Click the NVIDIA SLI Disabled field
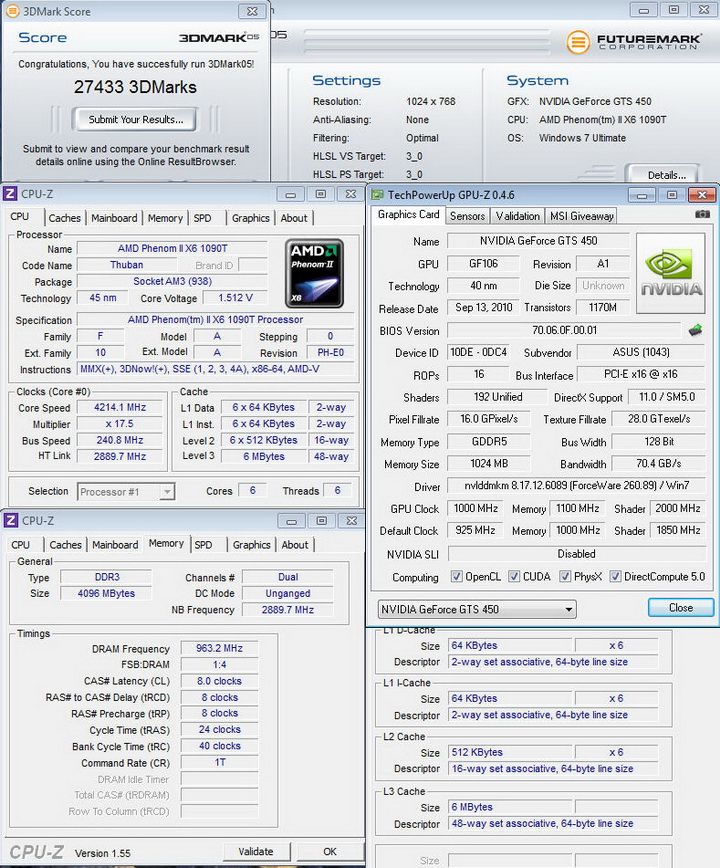The width and height of the screenshot is (720, 868). coord(576,554)
